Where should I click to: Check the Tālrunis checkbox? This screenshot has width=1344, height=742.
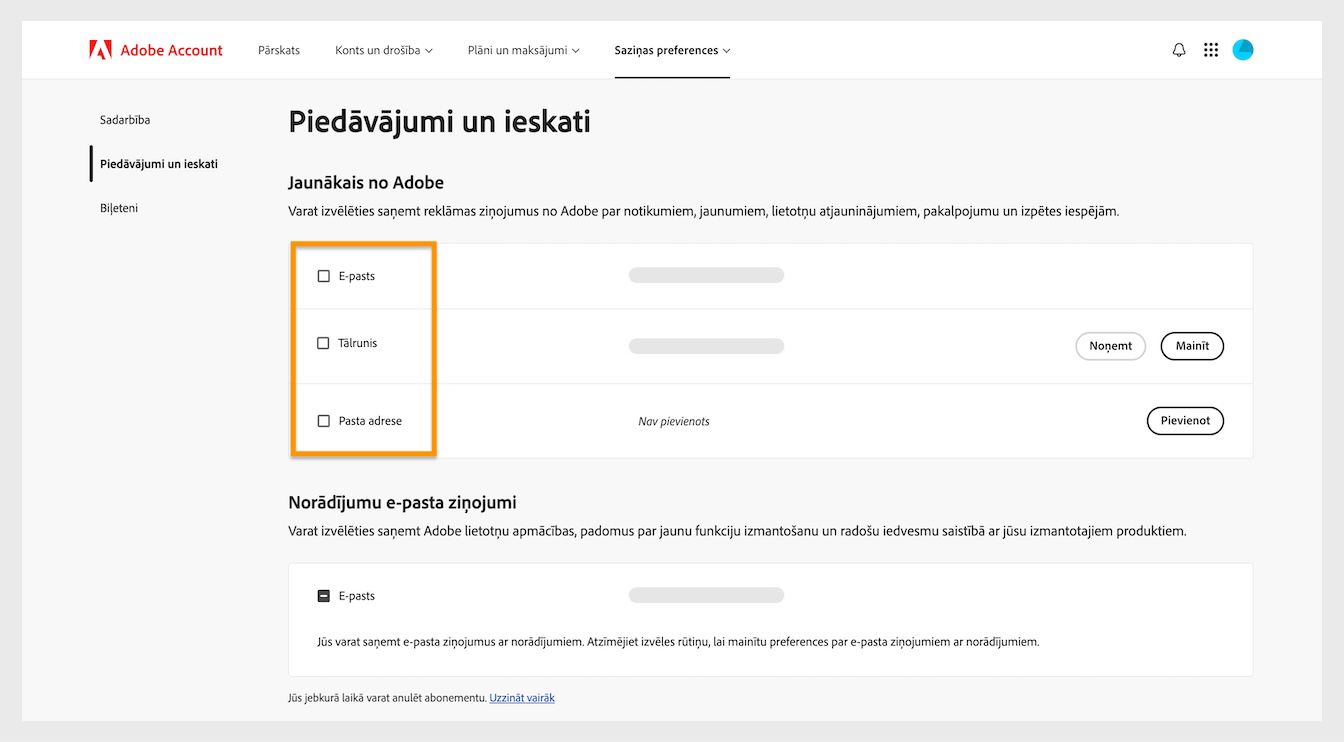323,342
